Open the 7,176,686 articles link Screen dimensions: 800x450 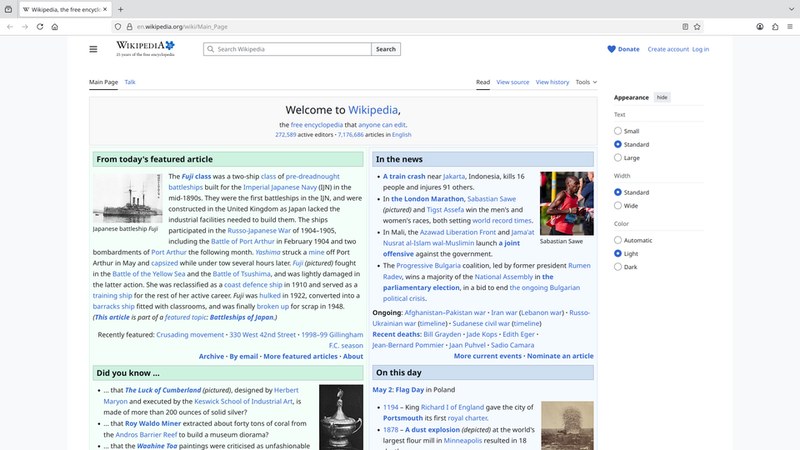351,135
